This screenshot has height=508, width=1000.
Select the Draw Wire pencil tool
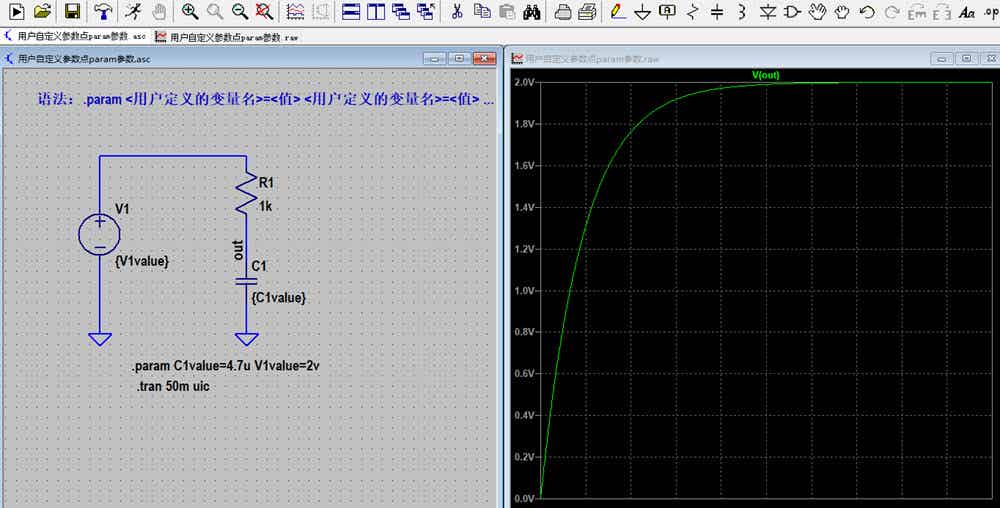pyautogui.click(x=617, y=11)
